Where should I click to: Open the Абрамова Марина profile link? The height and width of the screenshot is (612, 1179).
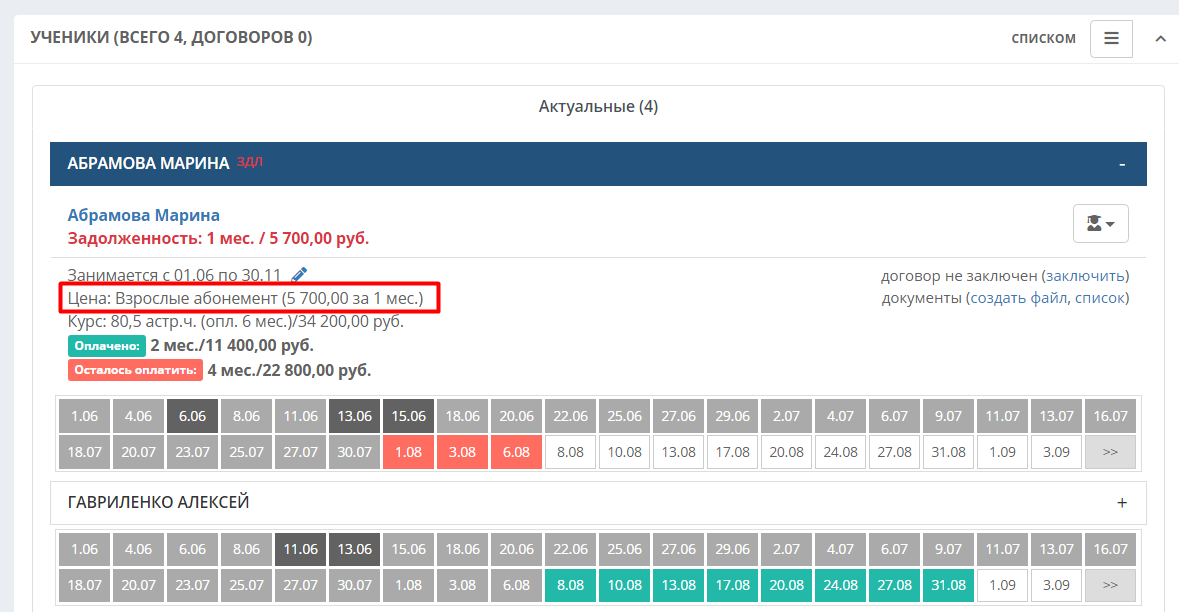(x=144, y=215)
